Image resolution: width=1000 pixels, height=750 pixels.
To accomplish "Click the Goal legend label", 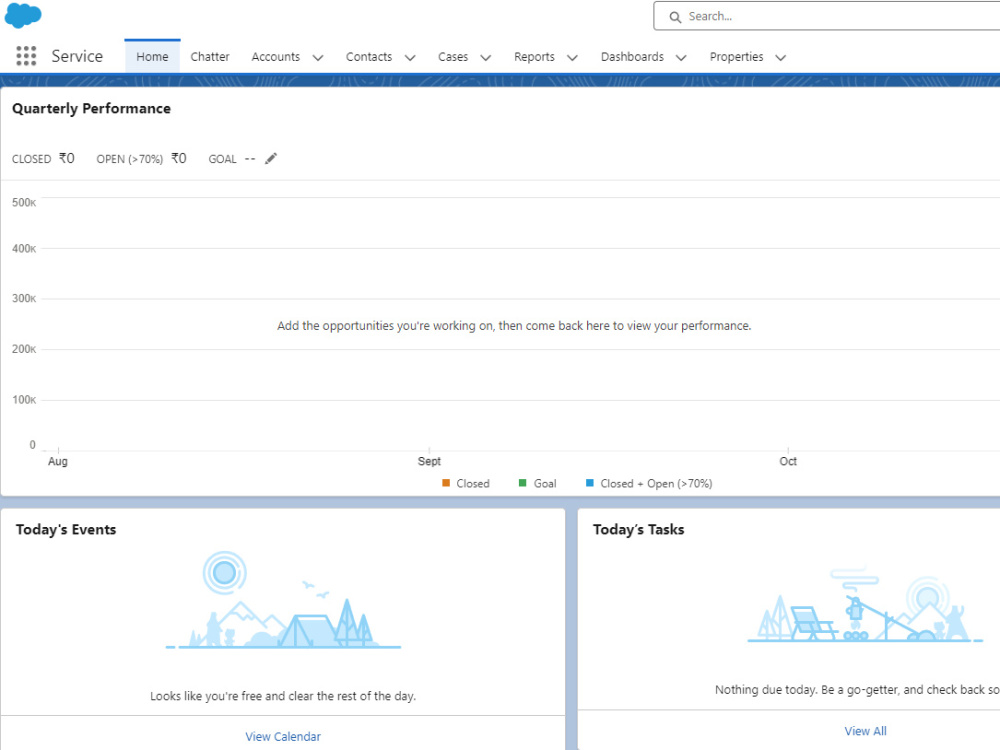I will 545,483.
